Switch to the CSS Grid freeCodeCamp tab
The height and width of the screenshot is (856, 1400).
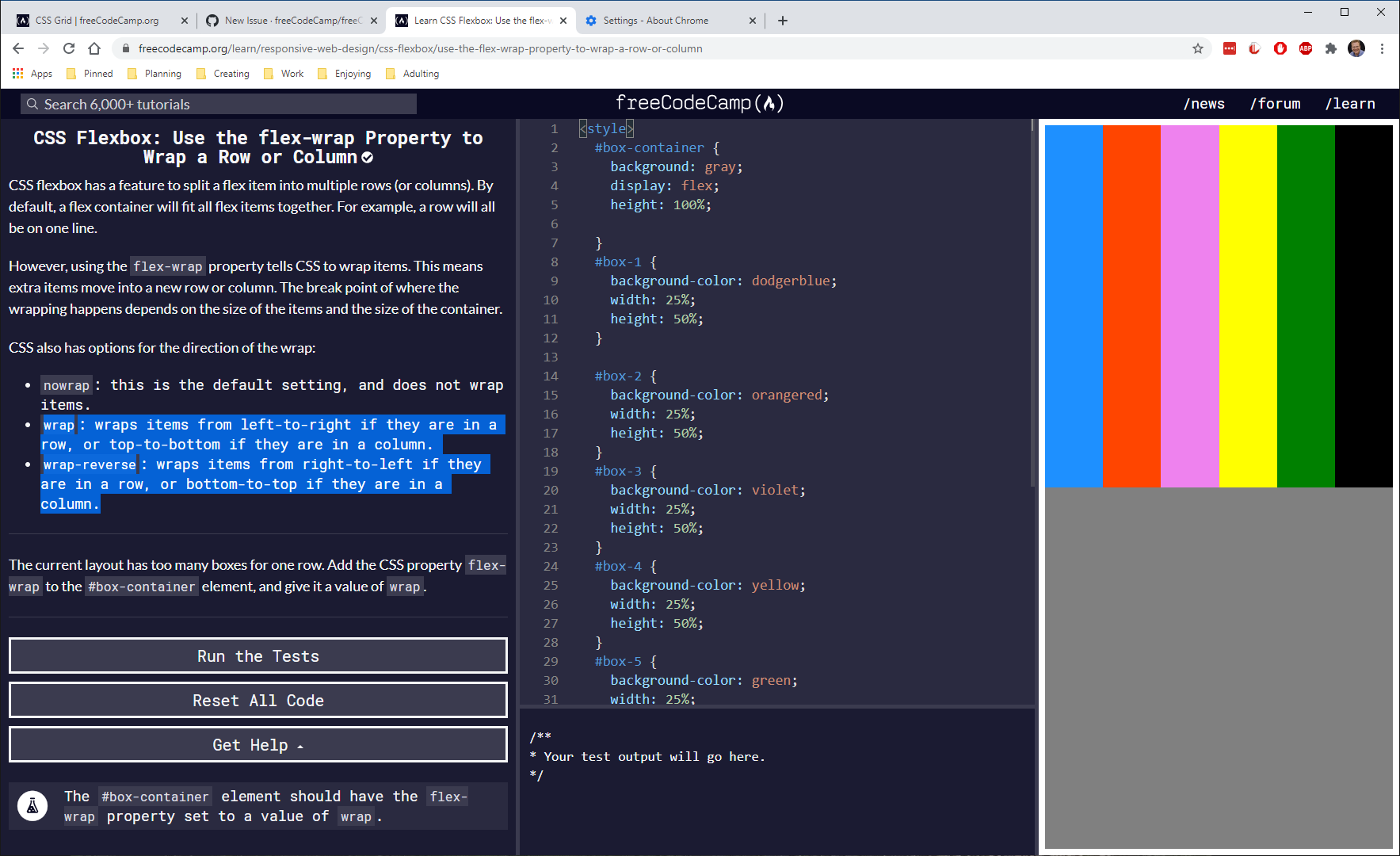click(95, 20)
